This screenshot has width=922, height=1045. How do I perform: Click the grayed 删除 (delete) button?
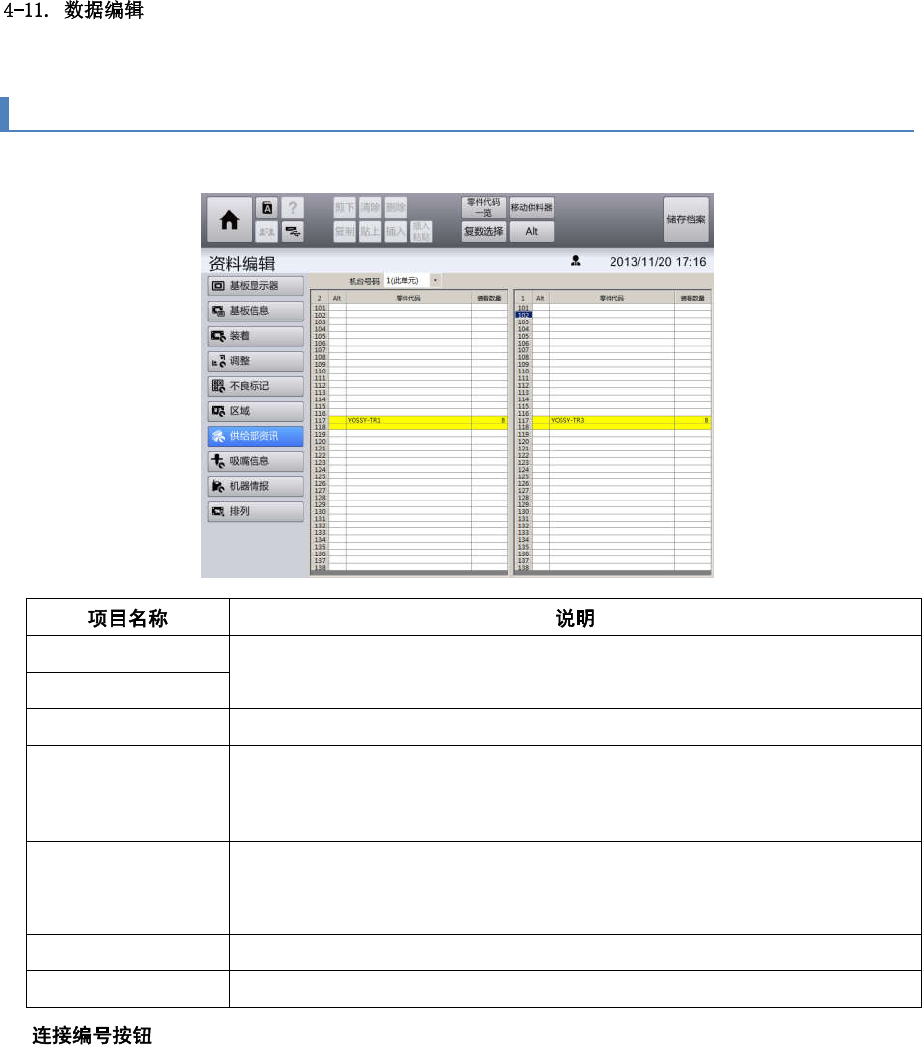pos(395,207)
